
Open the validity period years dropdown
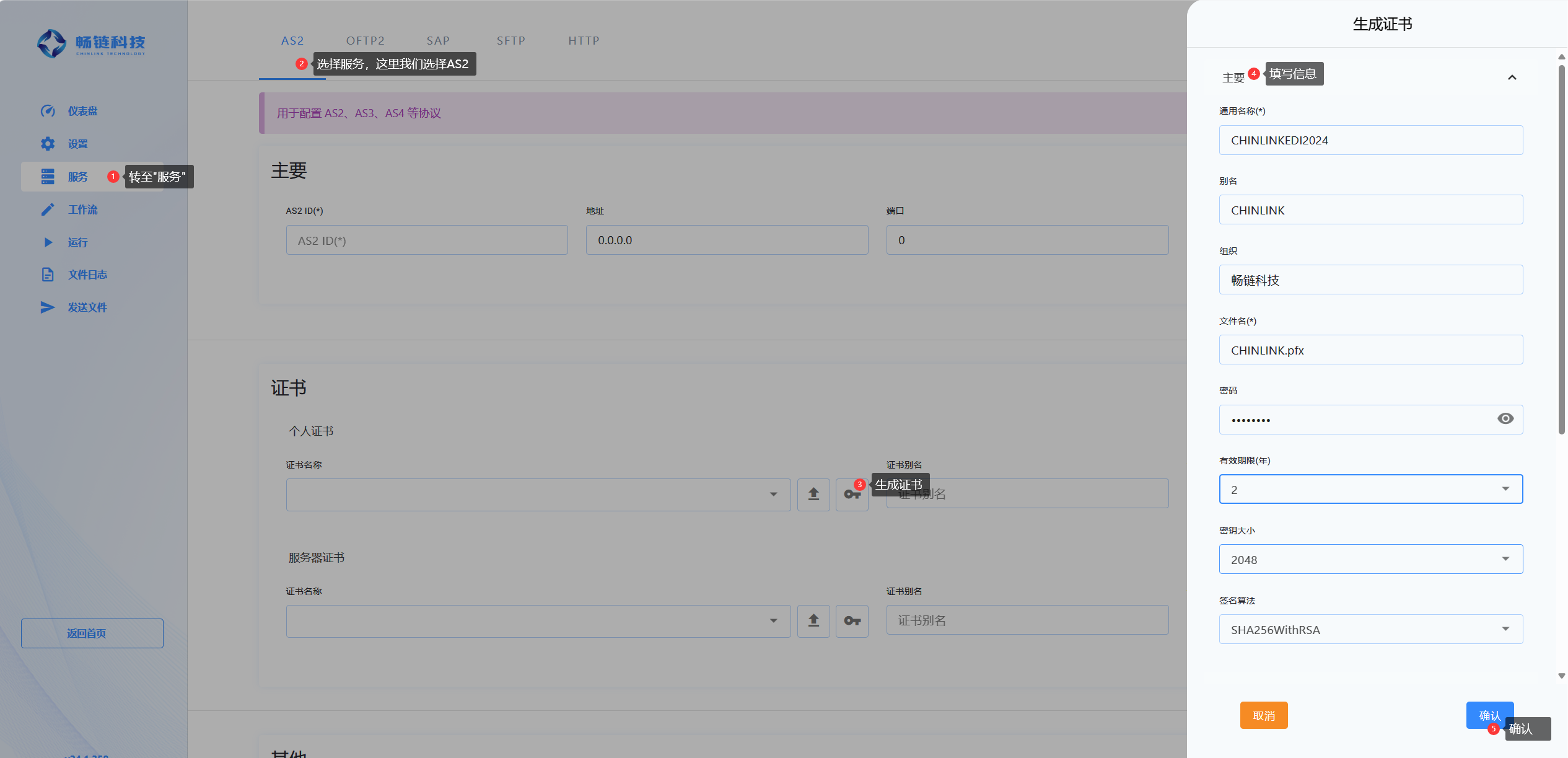tap(1370, 489)
